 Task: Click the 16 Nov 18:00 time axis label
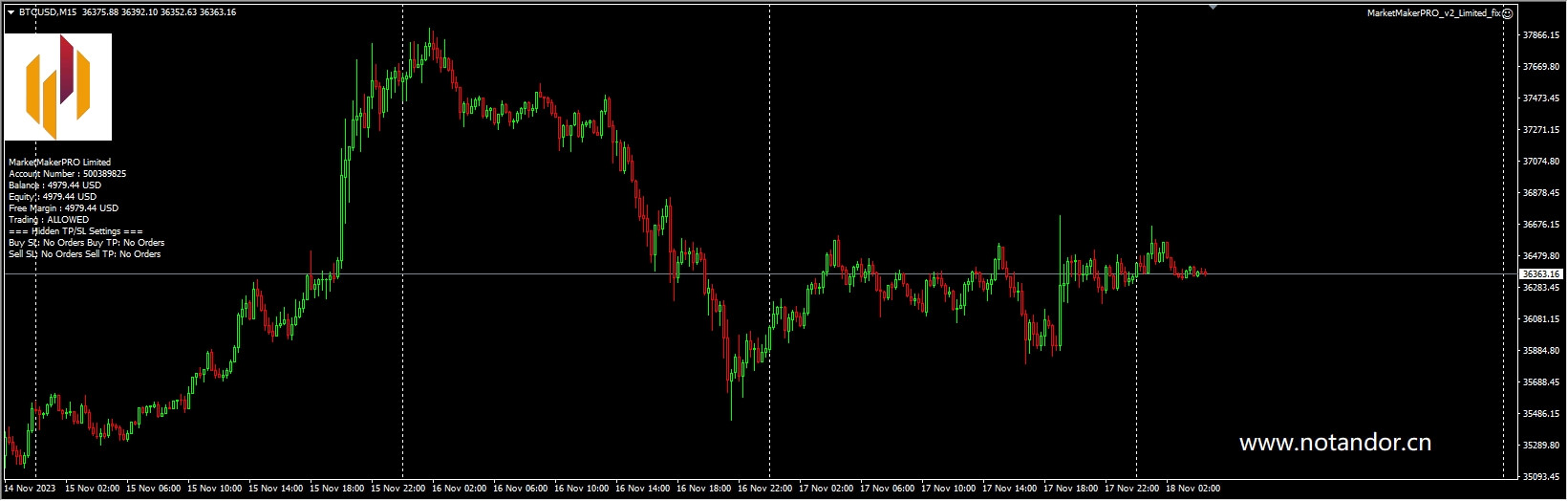[x=704, y=489]
